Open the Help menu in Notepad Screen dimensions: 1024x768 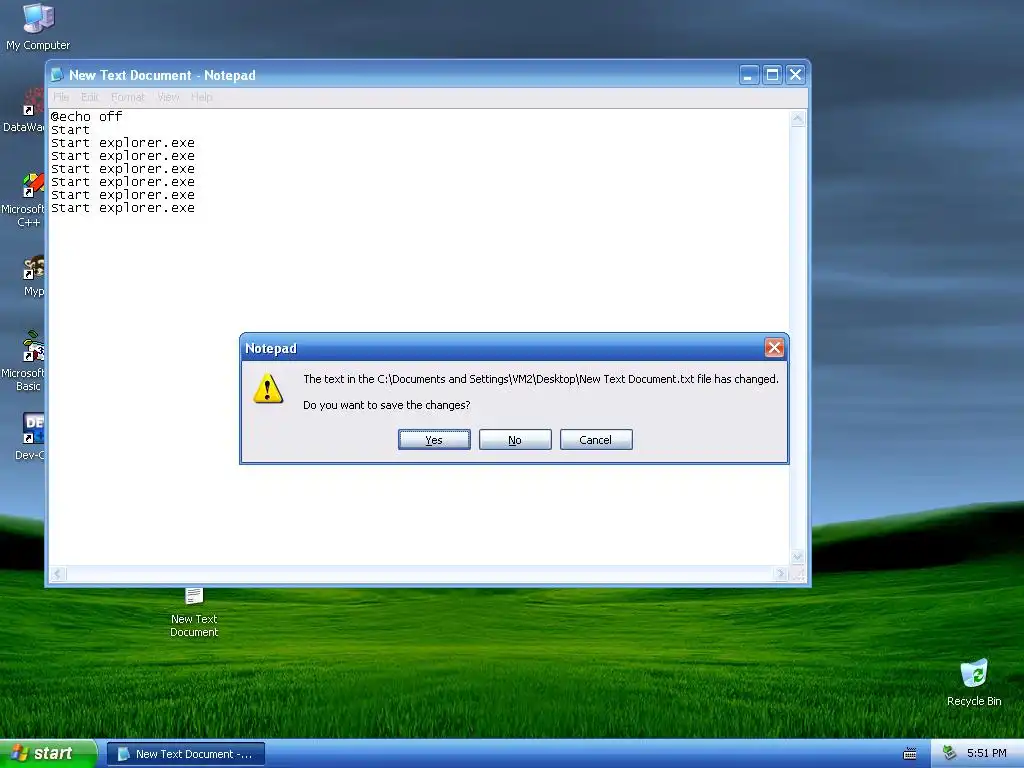[x=202, y=97]
